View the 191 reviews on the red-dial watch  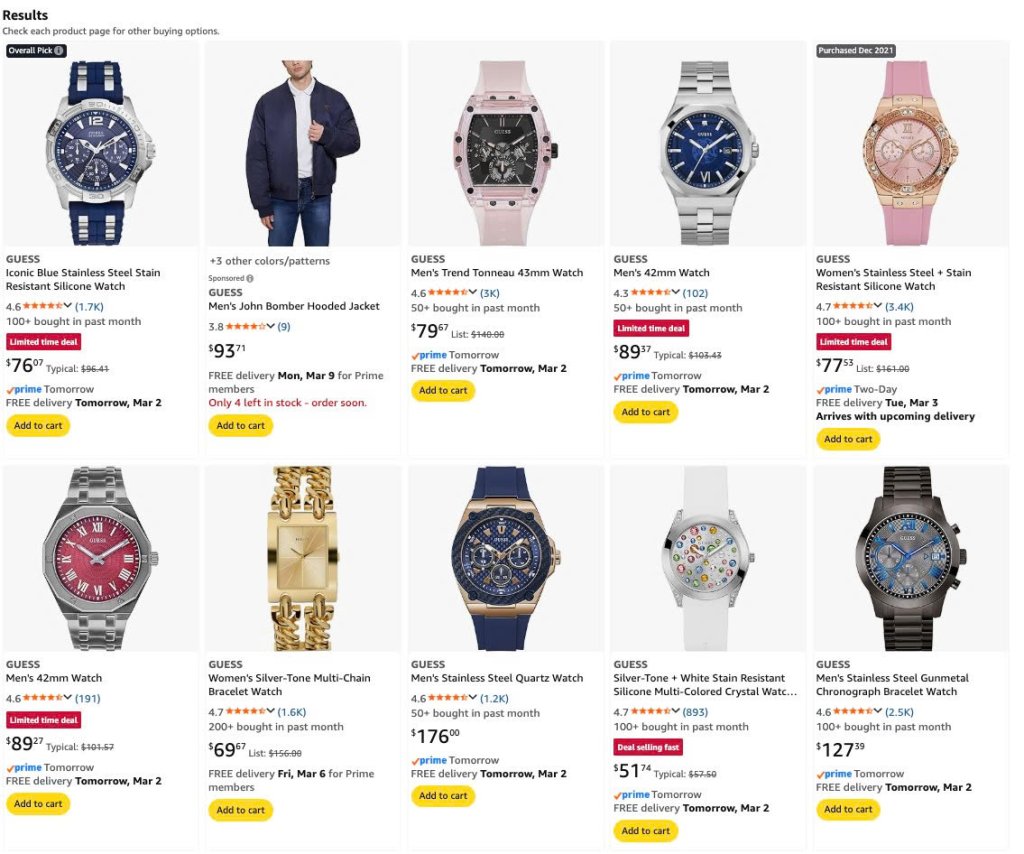pos(88,699)
